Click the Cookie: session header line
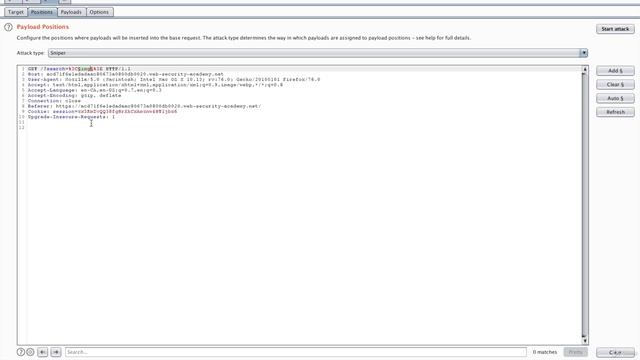The height and width of the screenshot is (360, 640). pos(102,111)
